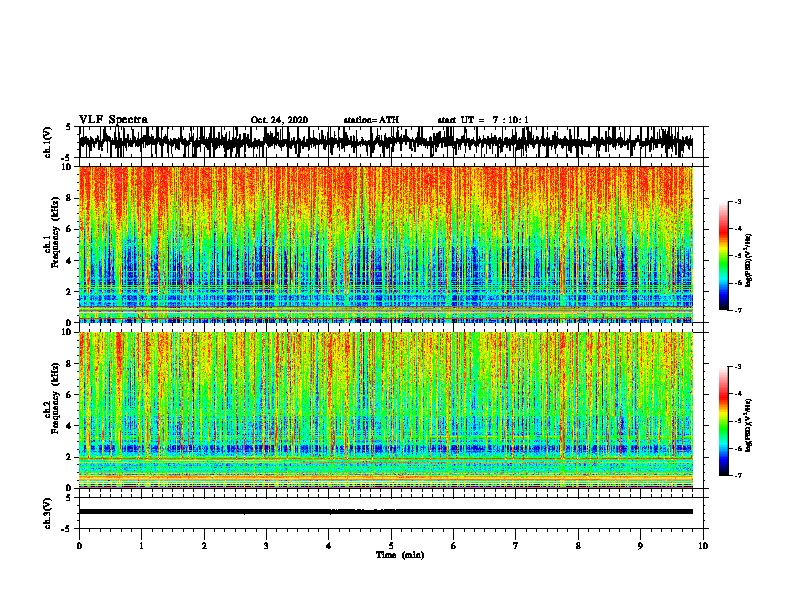
Task: Click the ch.3(V) black waveform band
Action: (x=385, y=512)
